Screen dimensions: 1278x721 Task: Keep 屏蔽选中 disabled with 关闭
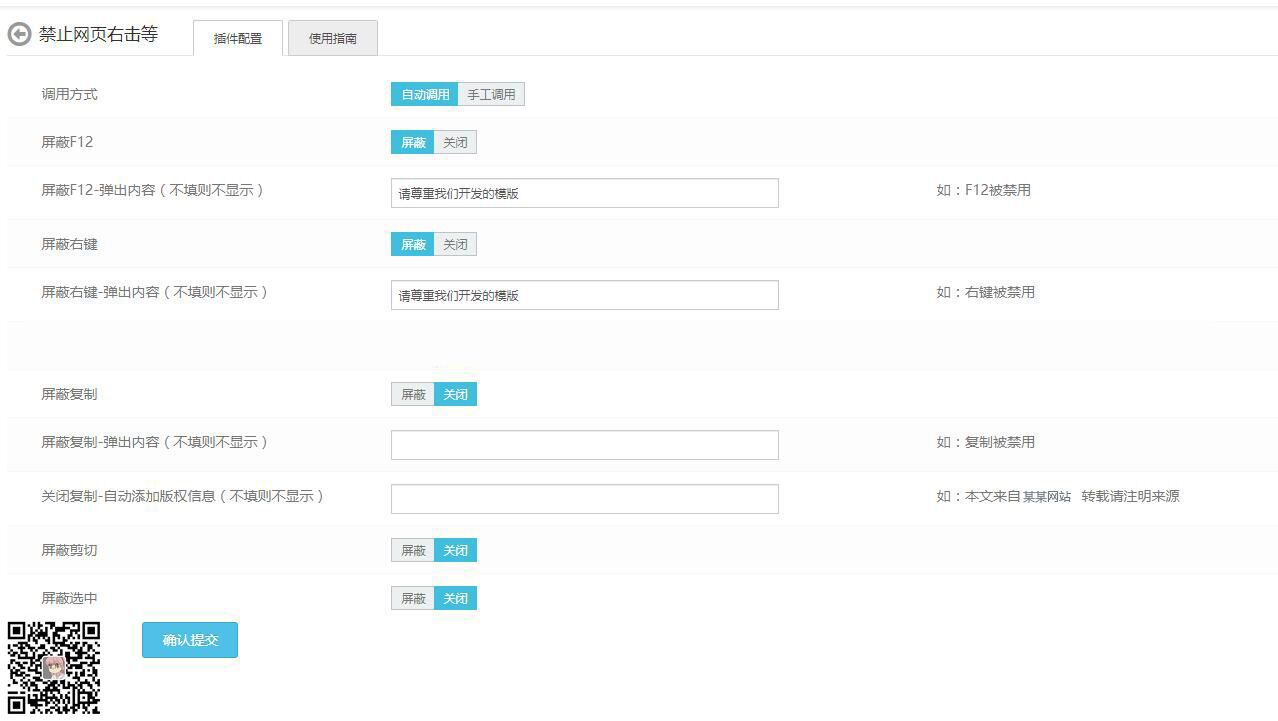[455, 598]
